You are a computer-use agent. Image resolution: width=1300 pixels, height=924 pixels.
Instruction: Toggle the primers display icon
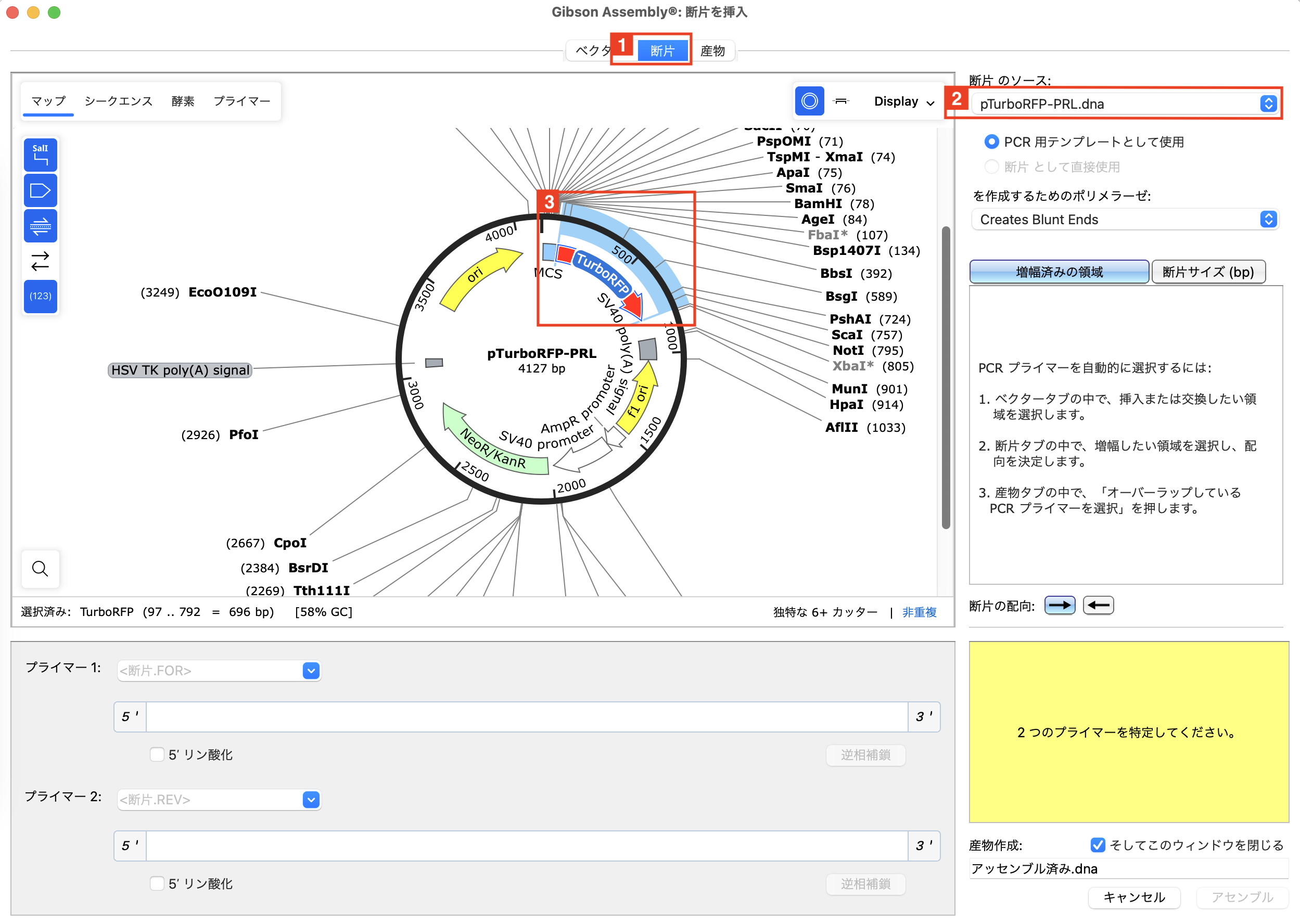(40, 226)
